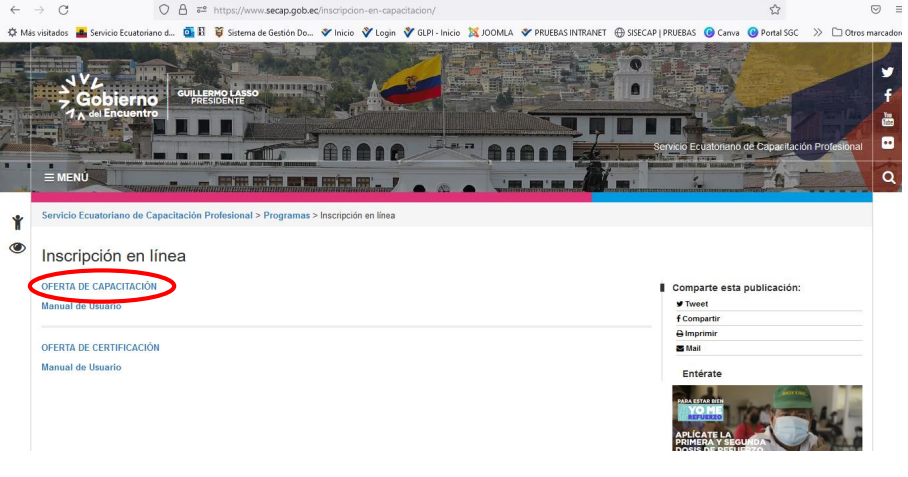Click the OFERTA DE CERTIFICACIÓN link

pyautogui.click(x=100, y=347)
